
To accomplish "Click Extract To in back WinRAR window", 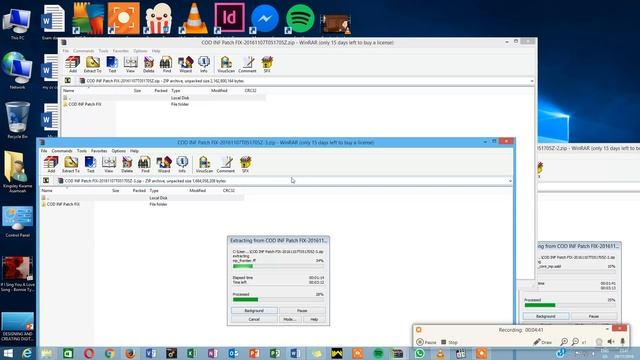I will 92,64.
